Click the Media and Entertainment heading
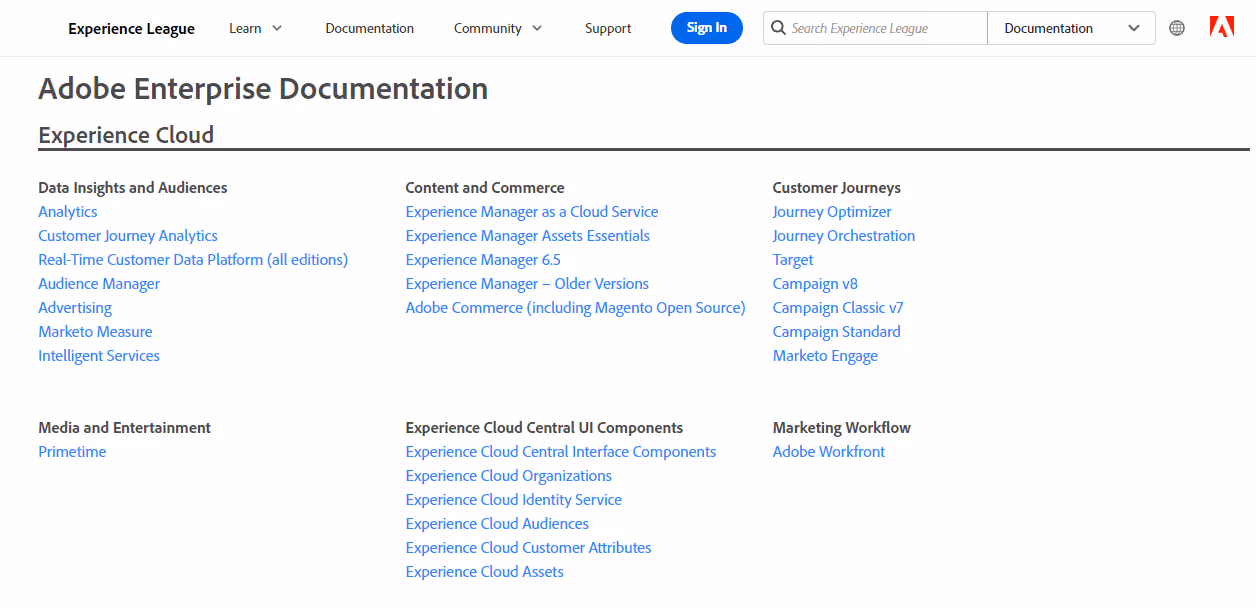This screenshot has width=1256, height=612. click(x=125, y=428)
